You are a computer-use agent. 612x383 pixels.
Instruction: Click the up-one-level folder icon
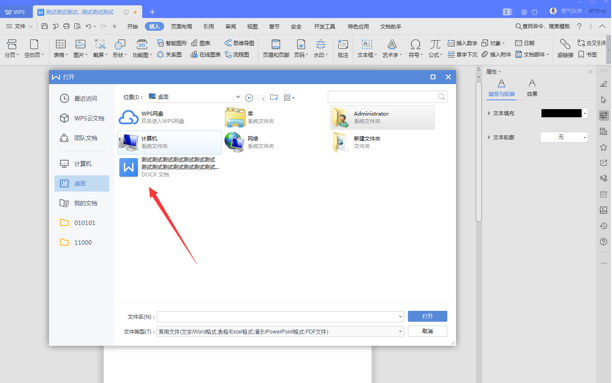pyautogui.click(x=262, y=98)
